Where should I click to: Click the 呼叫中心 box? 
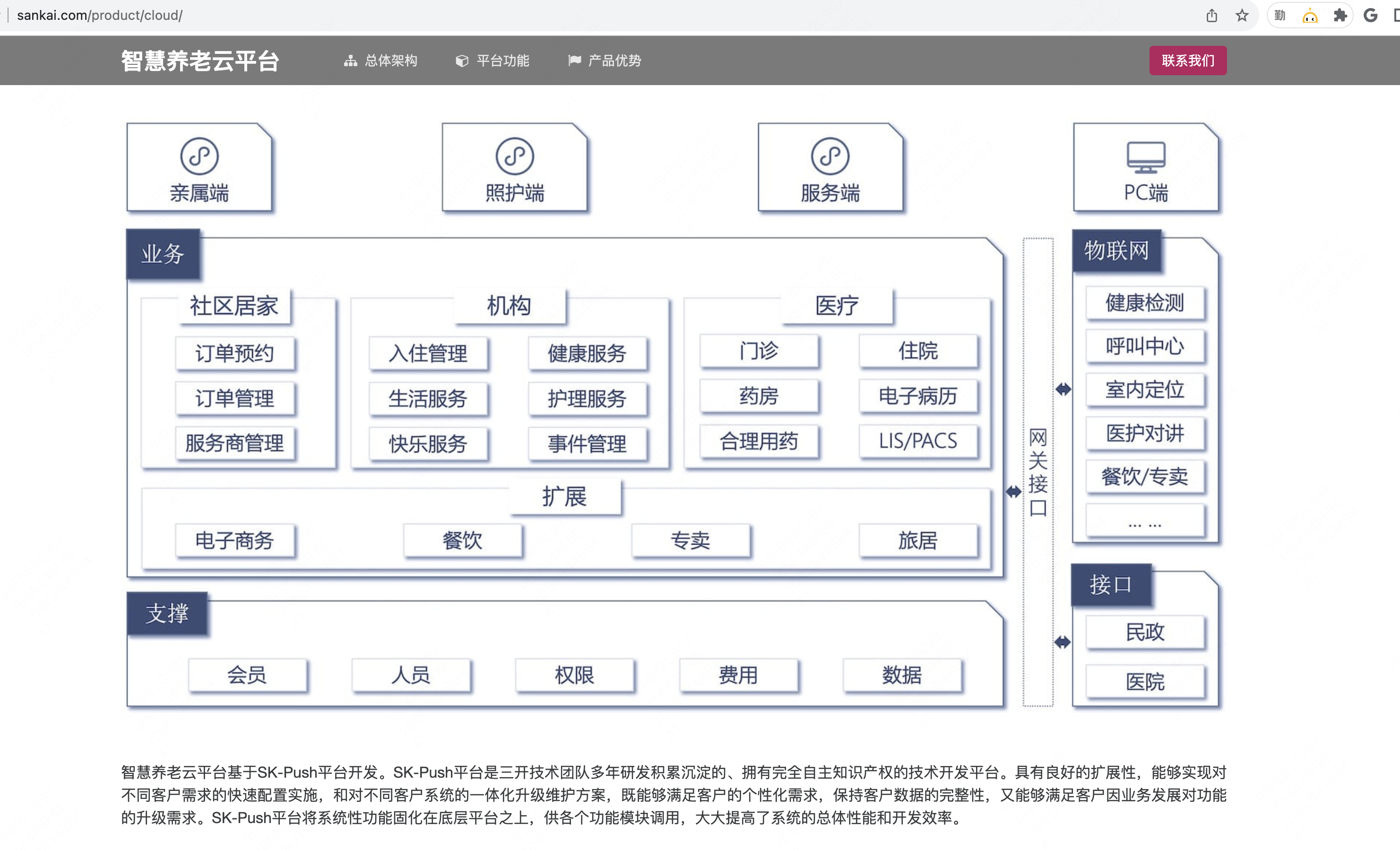[1145, 346]
